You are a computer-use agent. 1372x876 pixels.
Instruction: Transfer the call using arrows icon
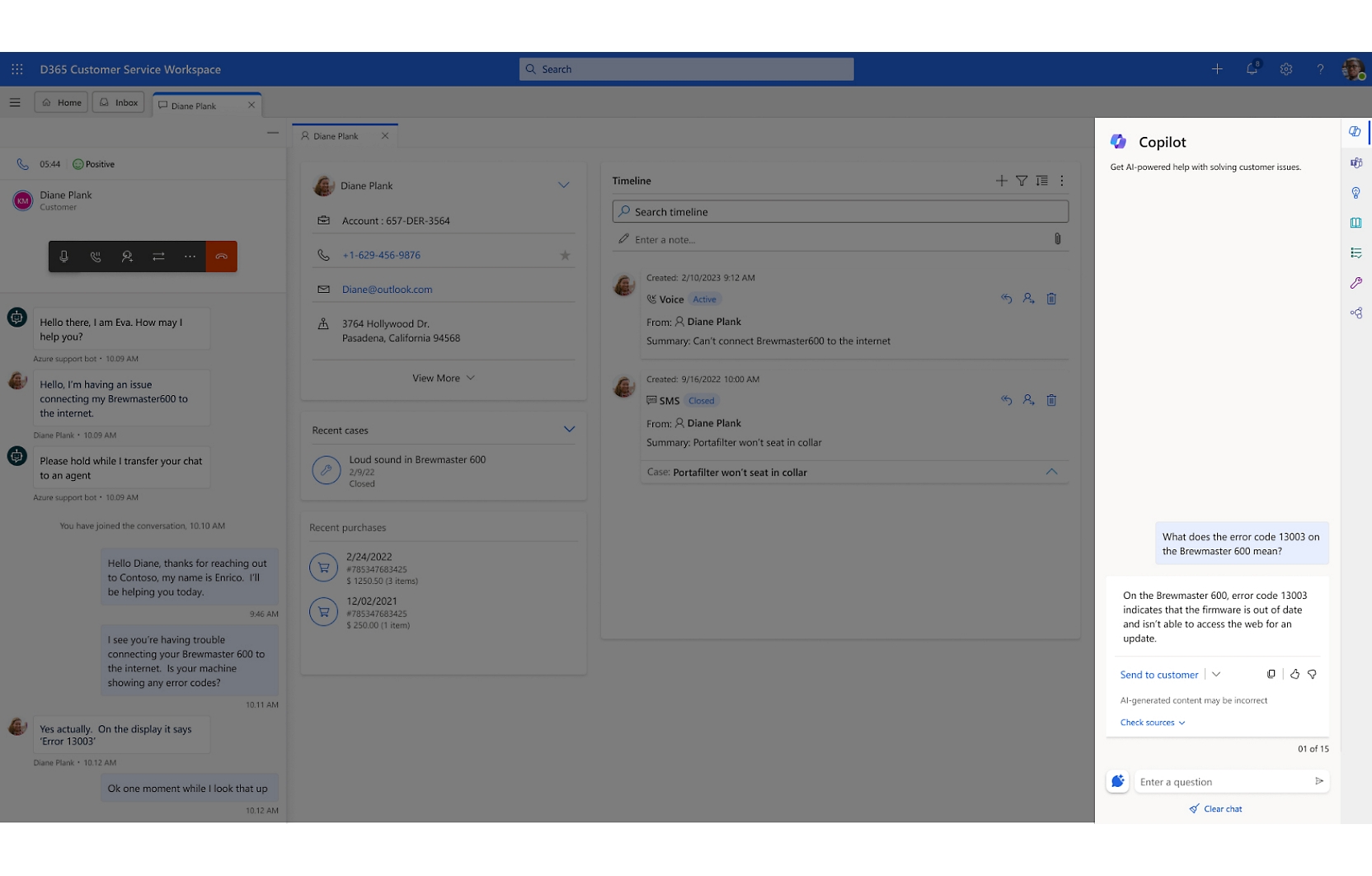(158, 257)
